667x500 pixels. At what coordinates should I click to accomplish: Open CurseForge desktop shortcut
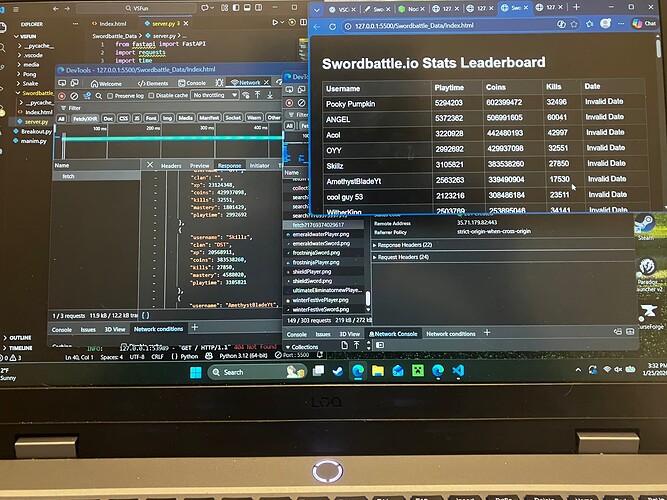click(x=649, y=317)
